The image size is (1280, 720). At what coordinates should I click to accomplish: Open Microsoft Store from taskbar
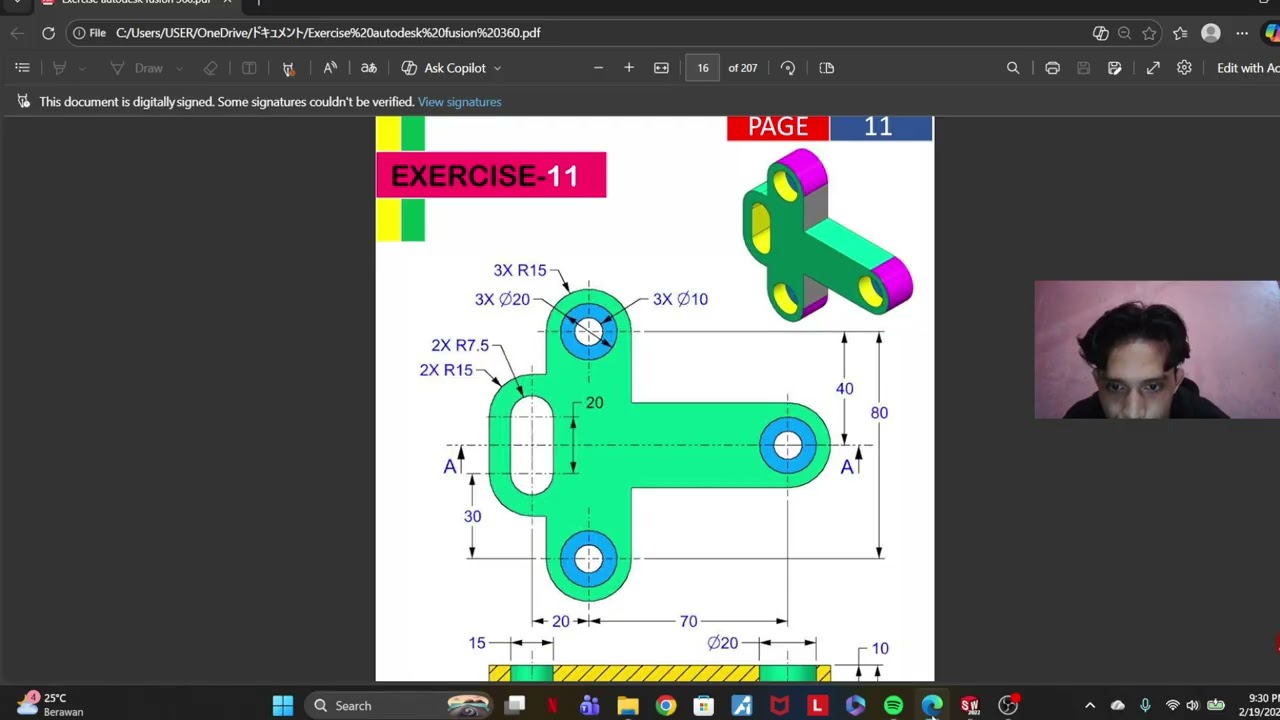(704, 706)
